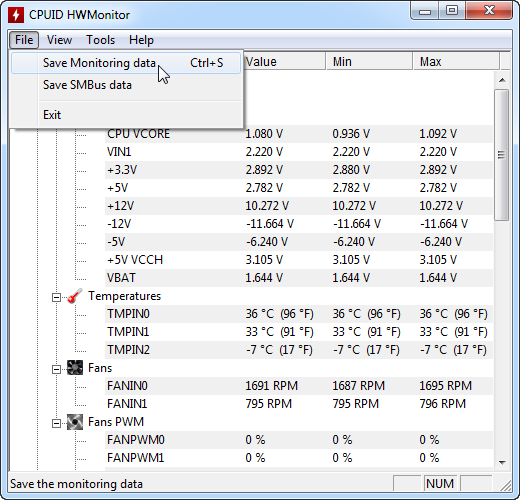Screen dimensions: 520x500
Task: Click the 1695 RPM maximum value
Action: coord(445,386)
